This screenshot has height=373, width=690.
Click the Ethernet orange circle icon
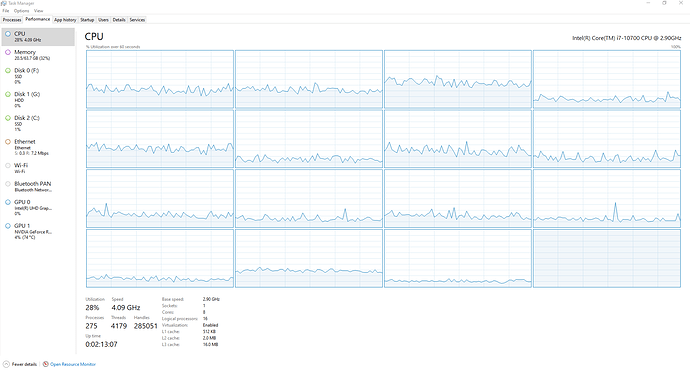(7, 142)
